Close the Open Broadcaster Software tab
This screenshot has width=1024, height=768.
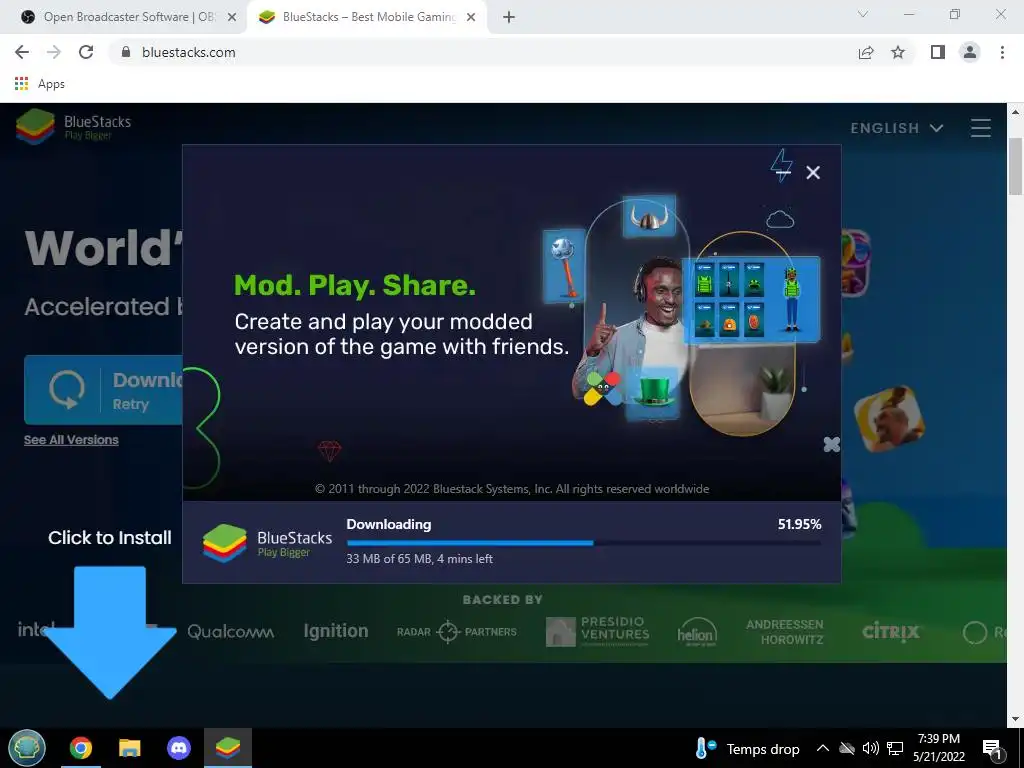(232, 18)
